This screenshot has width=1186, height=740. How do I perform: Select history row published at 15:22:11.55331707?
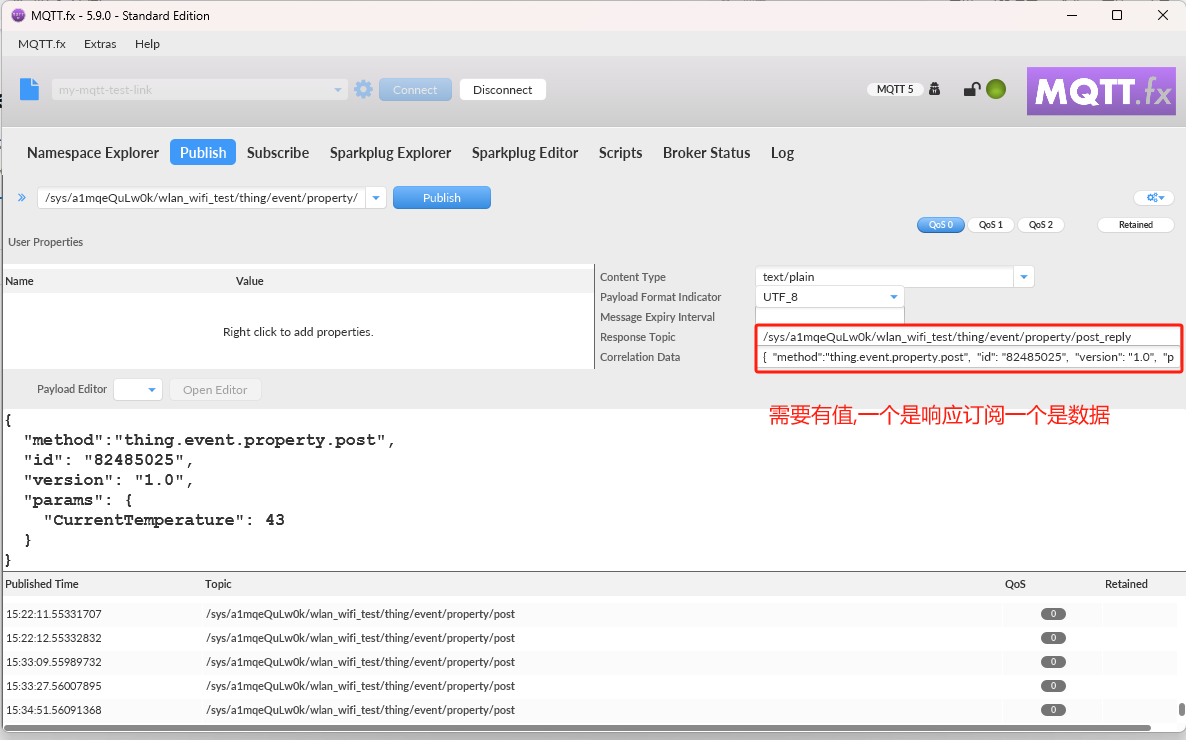(x=590, y=614)
